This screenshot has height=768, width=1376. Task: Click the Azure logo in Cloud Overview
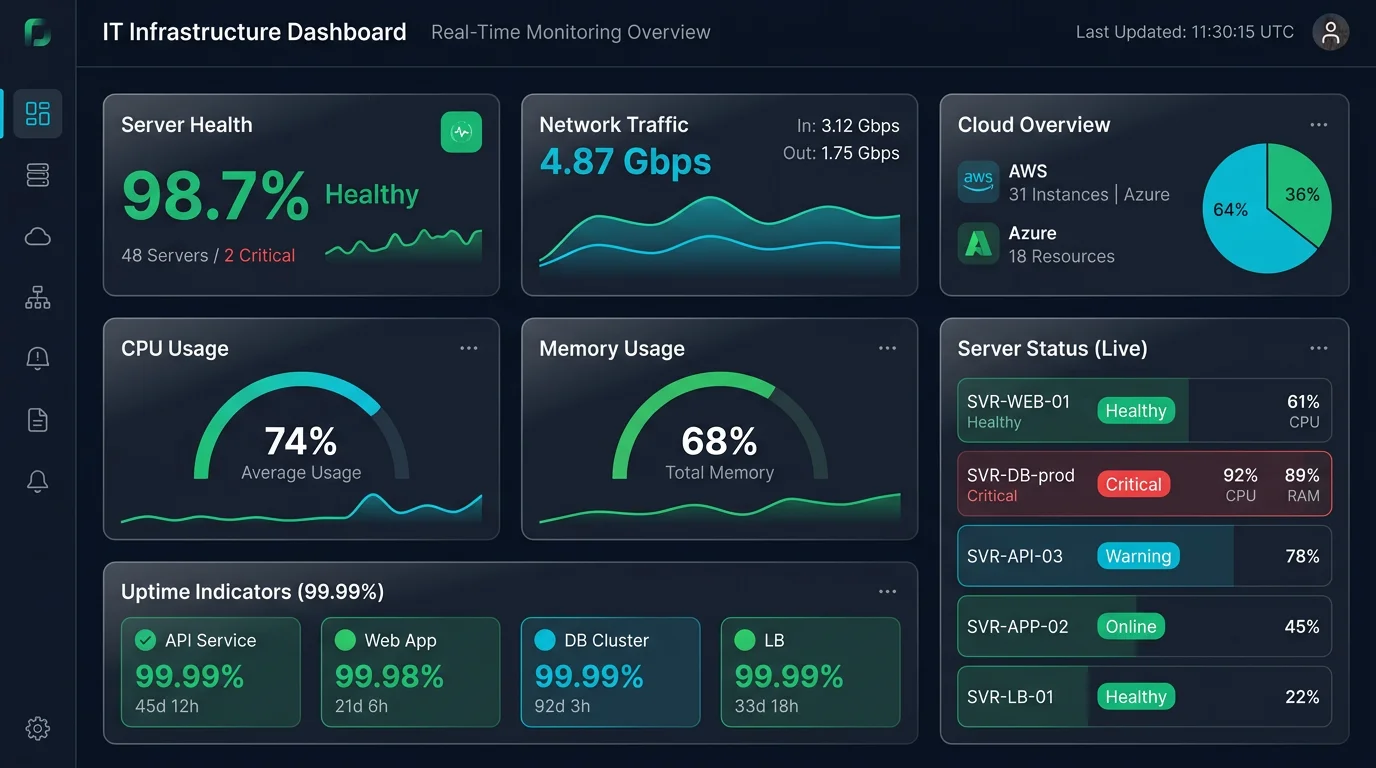978,244
